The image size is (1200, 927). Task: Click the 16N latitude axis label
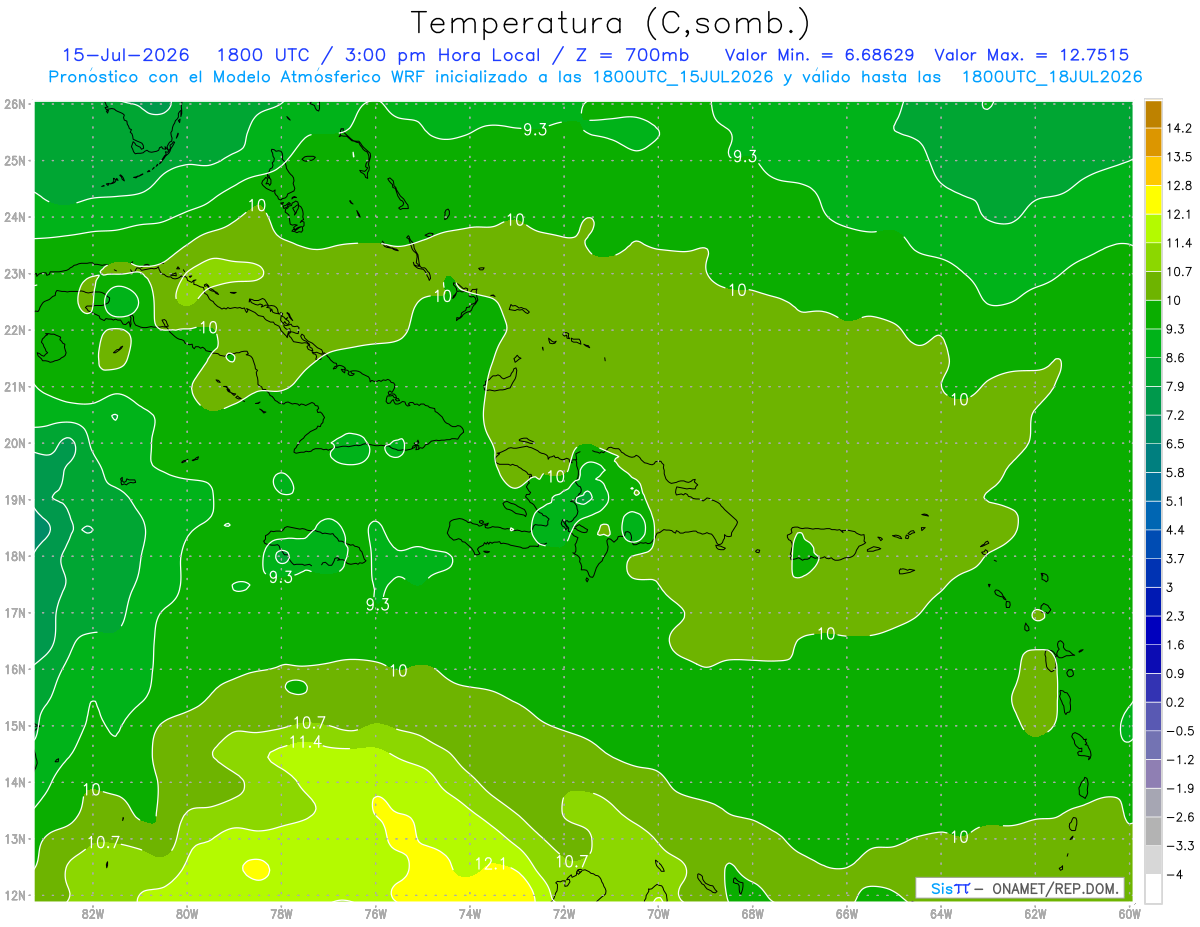pos(15,669)
